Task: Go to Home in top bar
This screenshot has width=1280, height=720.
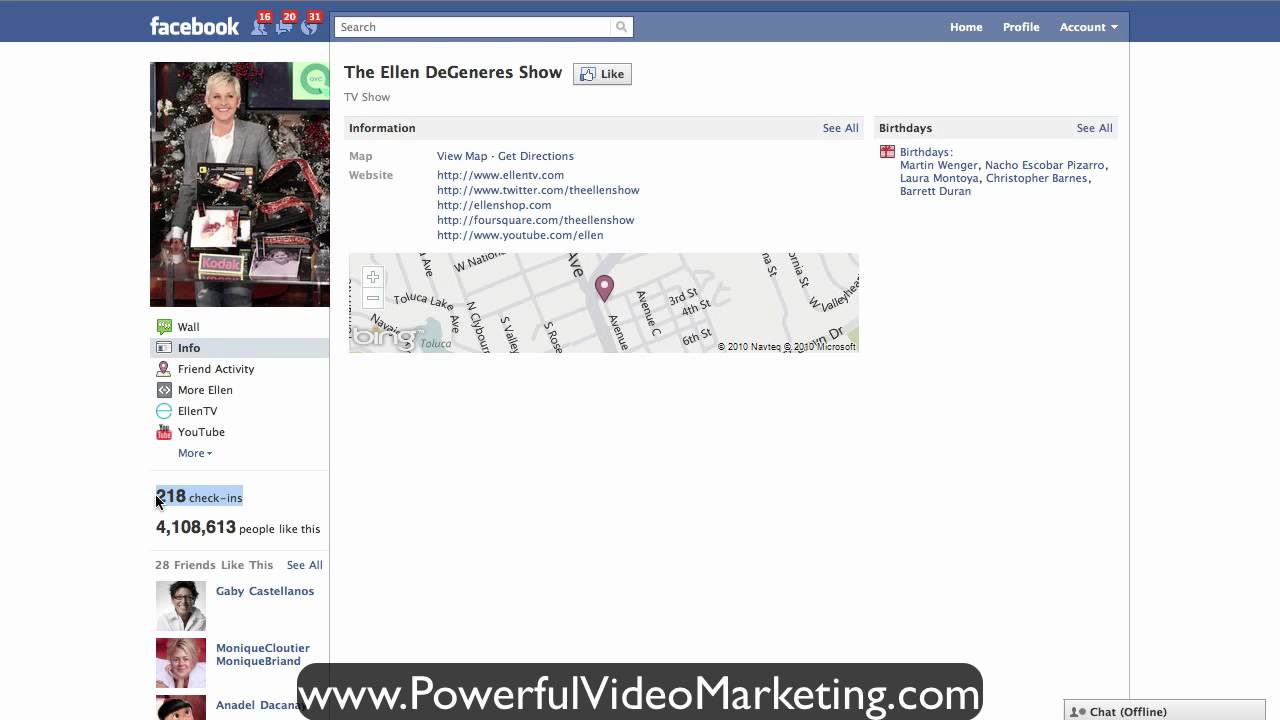Action: tap(966, 27)
